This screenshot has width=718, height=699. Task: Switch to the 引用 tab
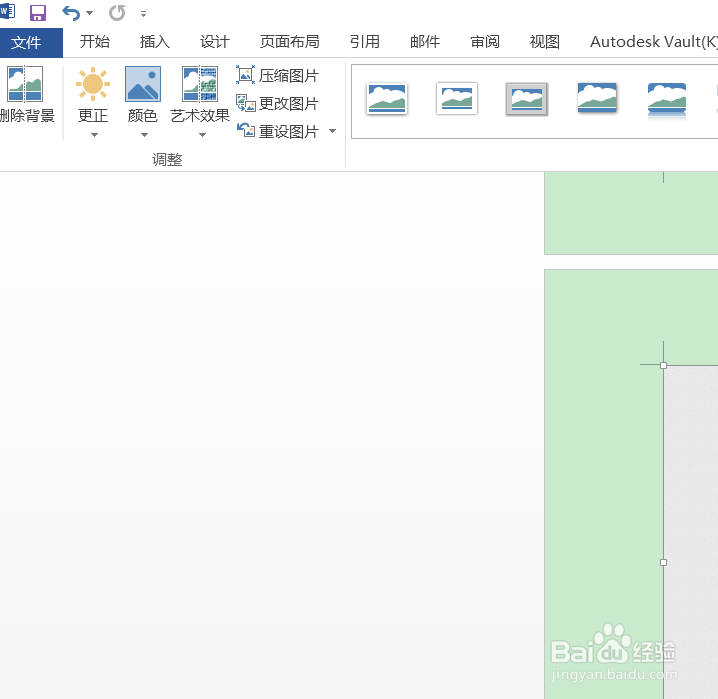point(365,42)
